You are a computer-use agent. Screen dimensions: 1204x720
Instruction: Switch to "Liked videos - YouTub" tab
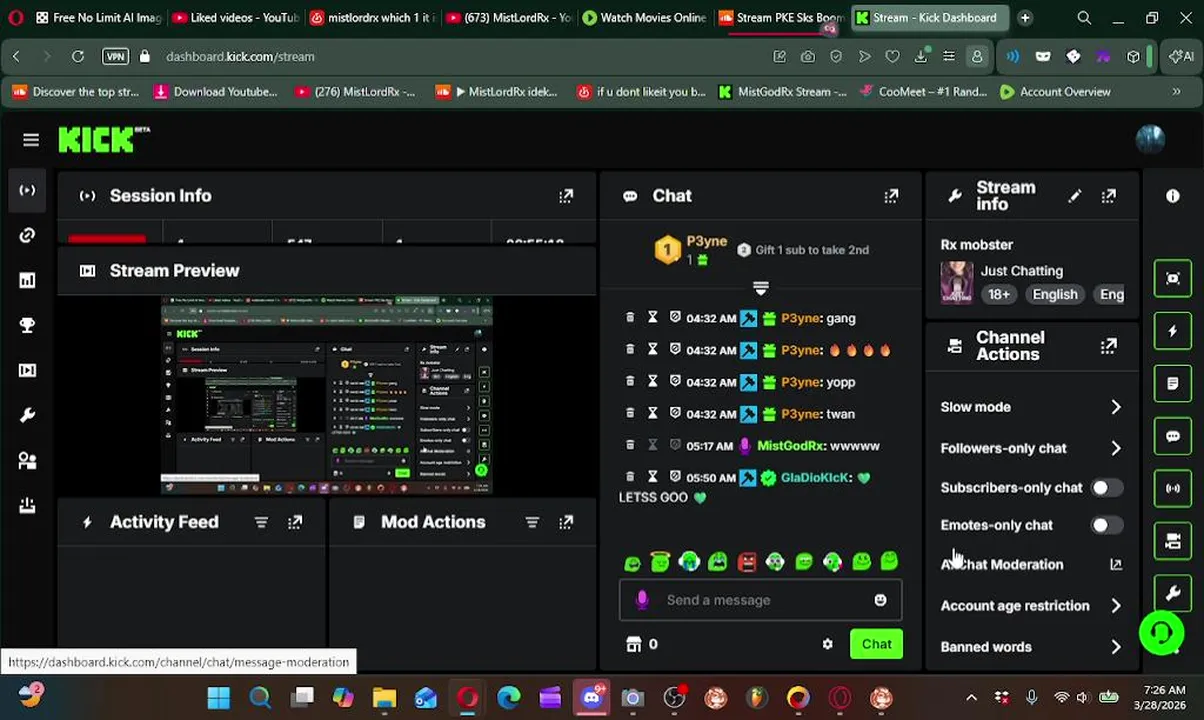(234, 18)
